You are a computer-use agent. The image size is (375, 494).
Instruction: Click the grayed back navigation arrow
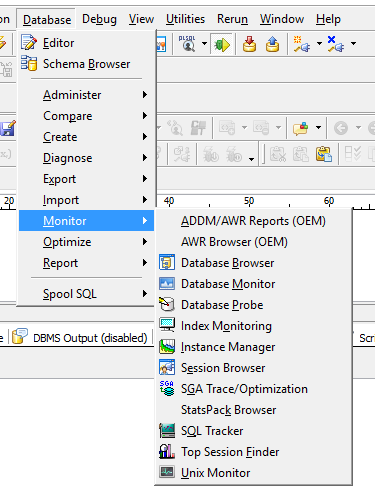click(341, 128)
